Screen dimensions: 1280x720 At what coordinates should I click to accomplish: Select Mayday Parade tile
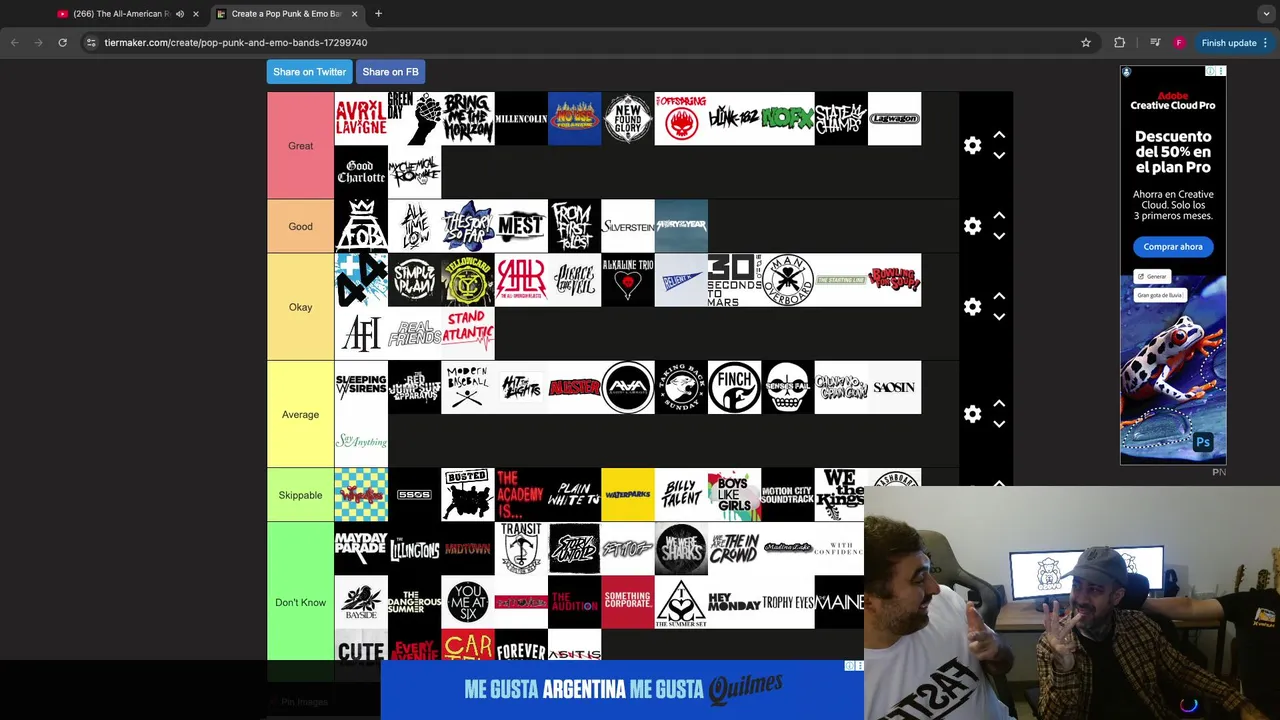[361, 548]
